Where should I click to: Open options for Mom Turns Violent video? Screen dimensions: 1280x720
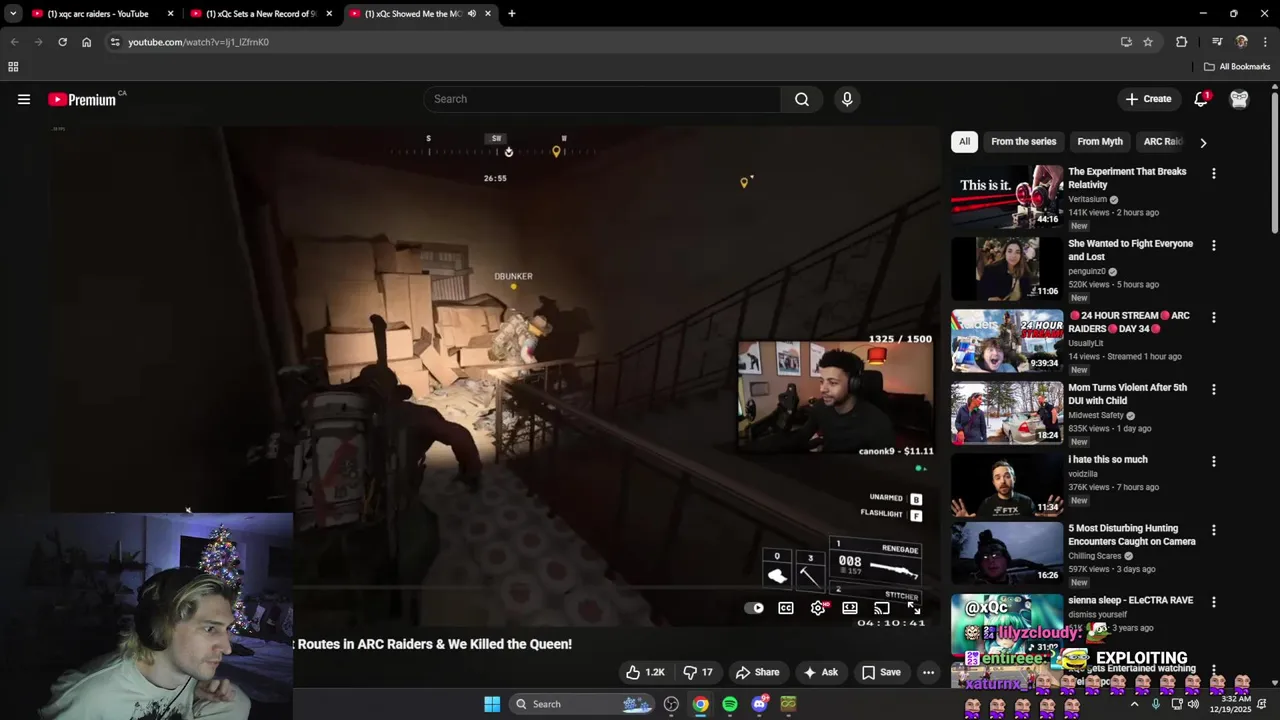click(x=1213, y=389)
